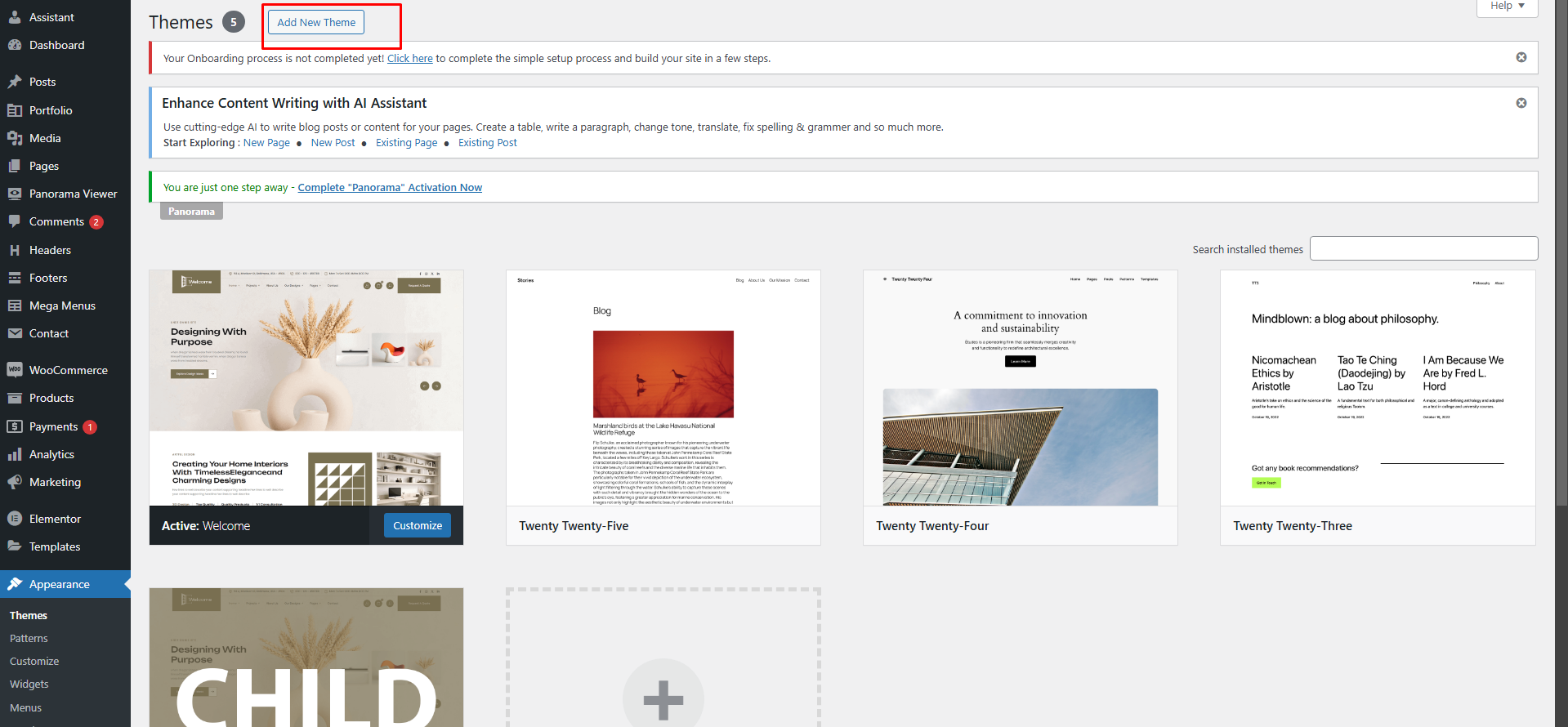Click the Analytics bar chart icon

tap(15, 454)
